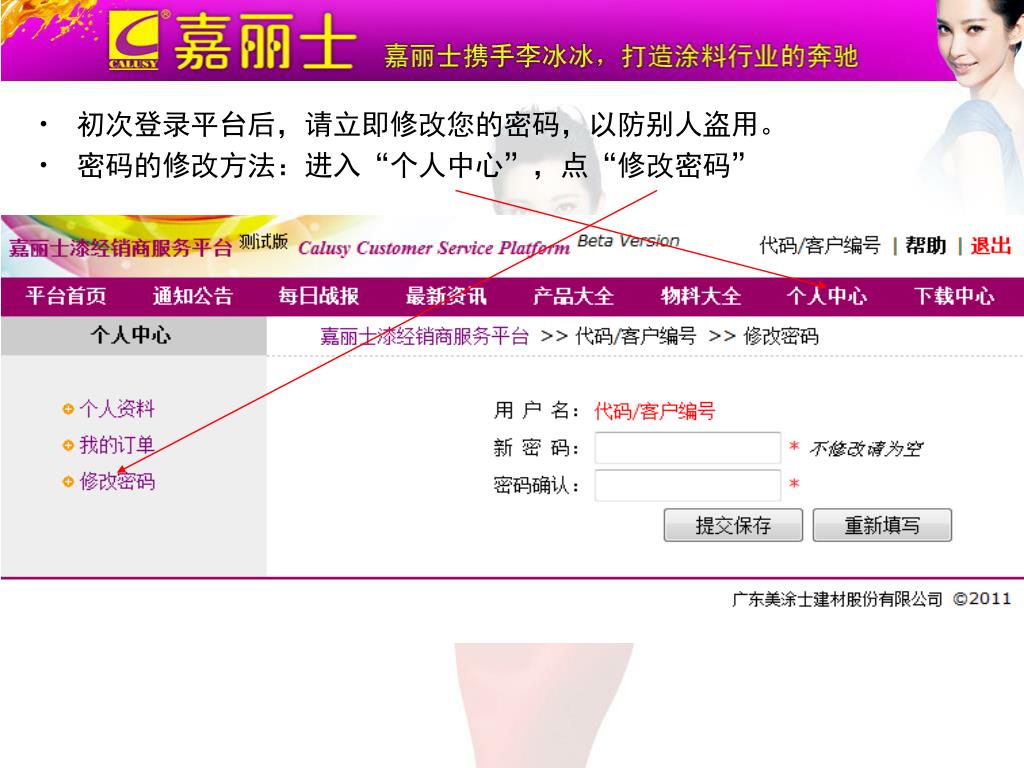Image resolution: width=1024 pixels, height=768 pixels.
Task: Open 我的订单 in the sidebar
Action: (x=117, y=445)
